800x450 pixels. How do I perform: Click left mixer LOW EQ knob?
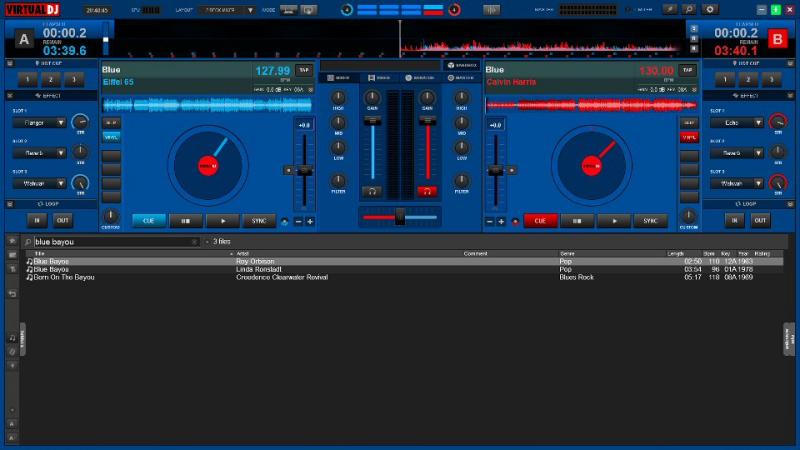[x=338, y=147]
